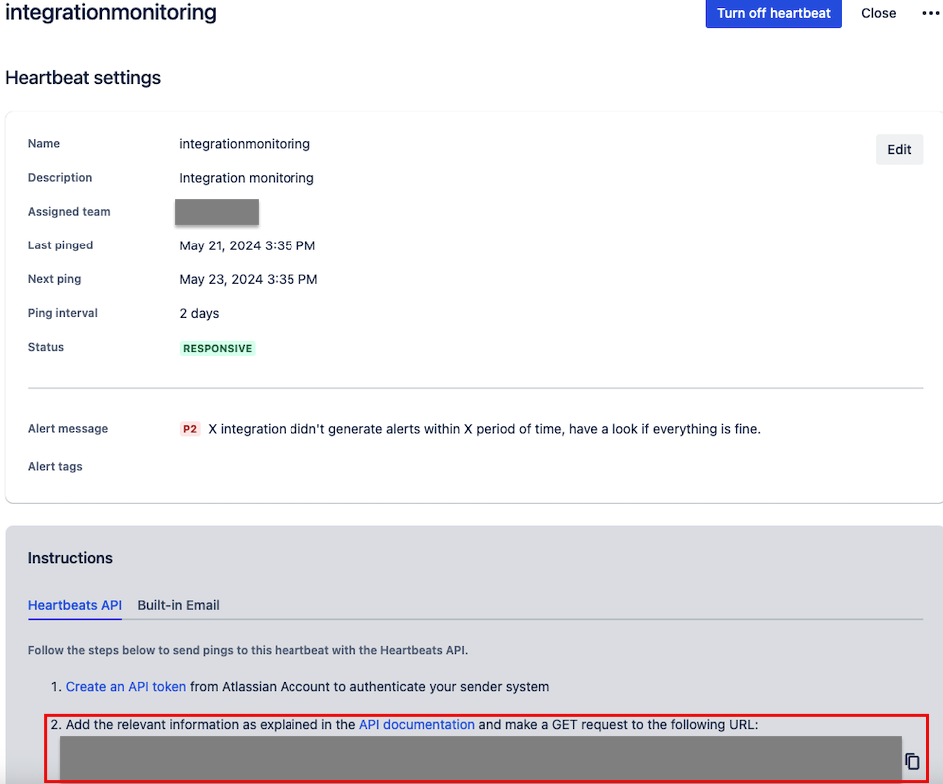The image size is (943, 784).
Task: Open the Create an API token link
Action: 126,687
